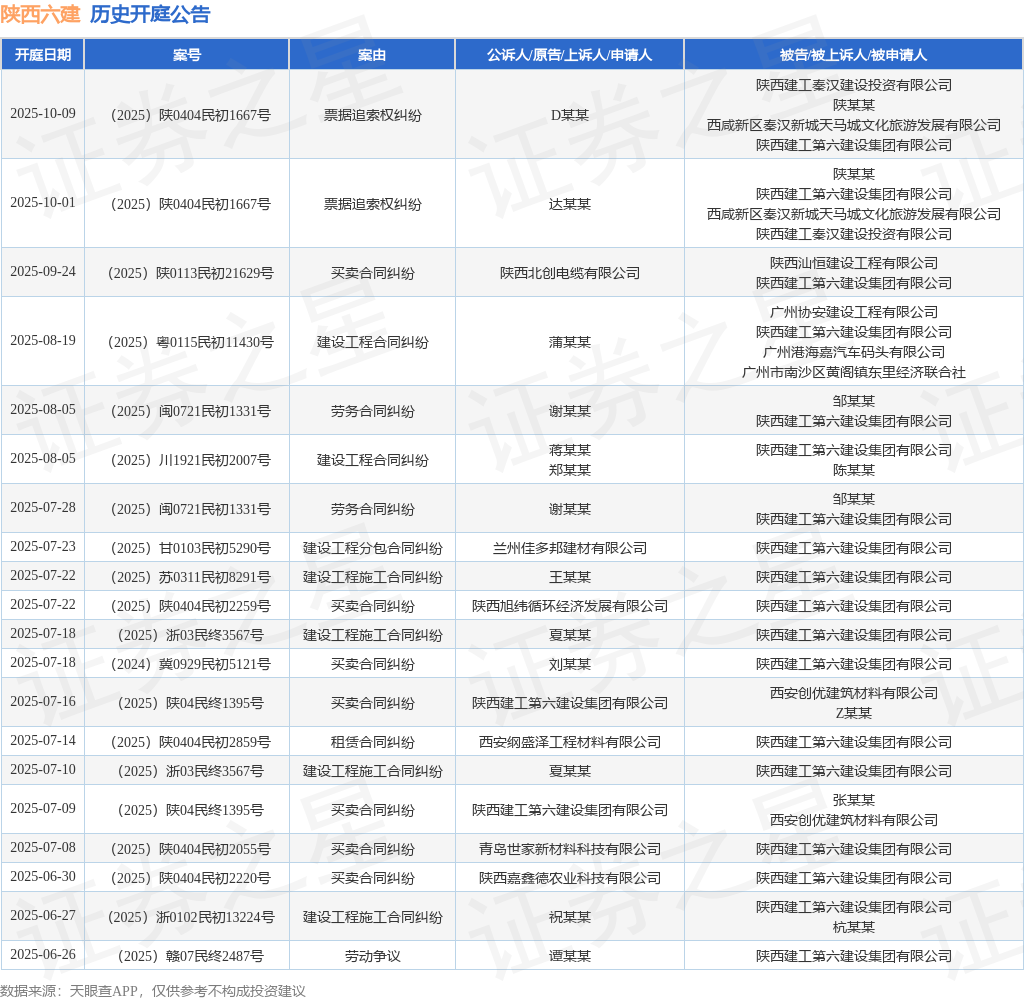Click case number (2025)陕0113民初21629号

(x=190, y=273)
